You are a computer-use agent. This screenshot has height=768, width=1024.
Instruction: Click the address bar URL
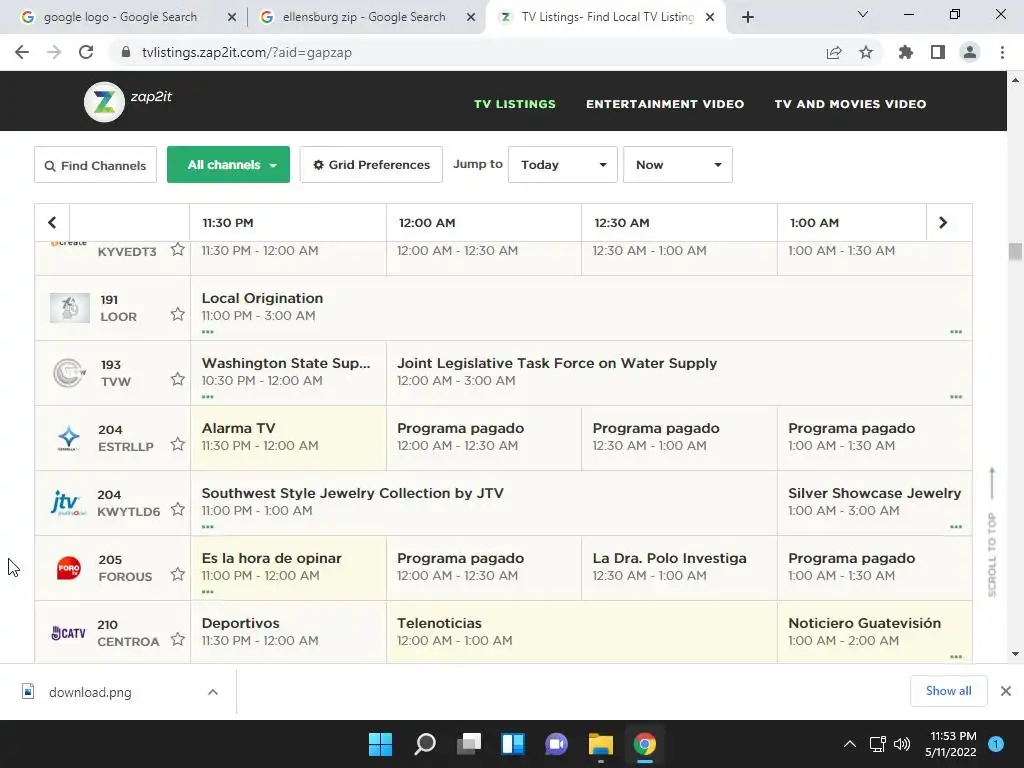[247, 52]
